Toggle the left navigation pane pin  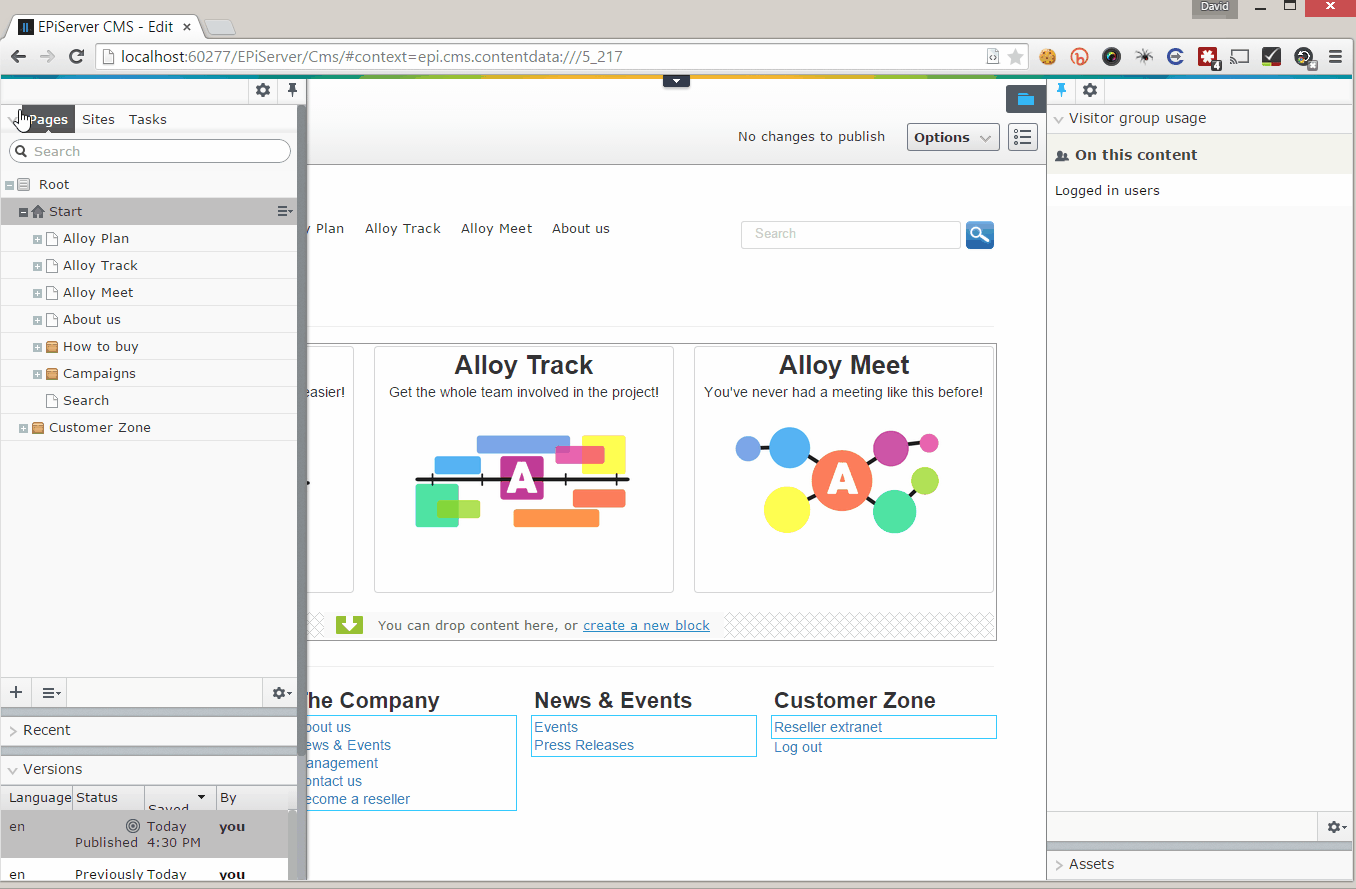click(292, 90)
